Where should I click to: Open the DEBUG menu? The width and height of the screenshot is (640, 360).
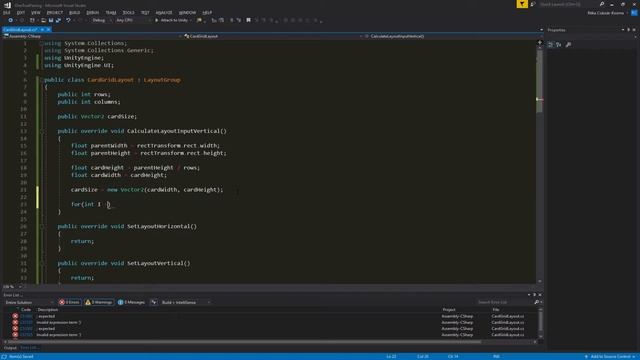pyautogui.click(x=92, y=13)
